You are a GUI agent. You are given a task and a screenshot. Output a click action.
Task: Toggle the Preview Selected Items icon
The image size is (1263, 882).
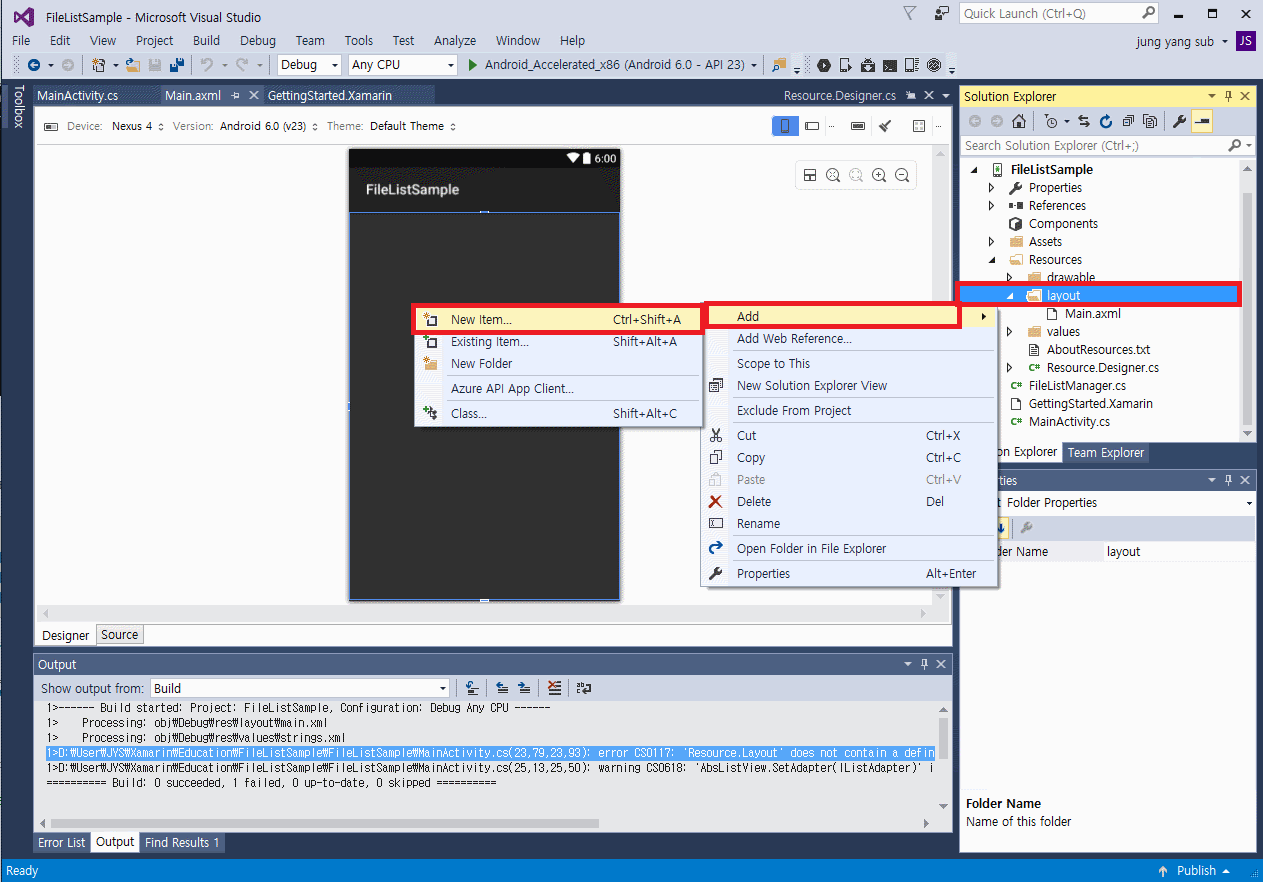1202,121
